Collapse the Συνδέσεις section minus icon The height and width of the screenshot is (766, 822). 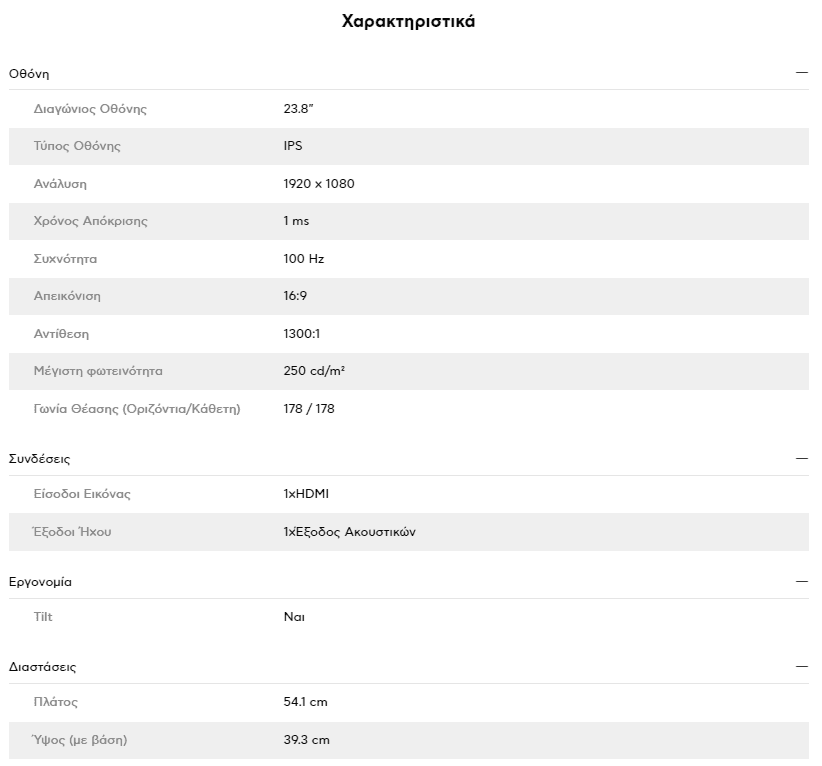click(x=802, y=458)
